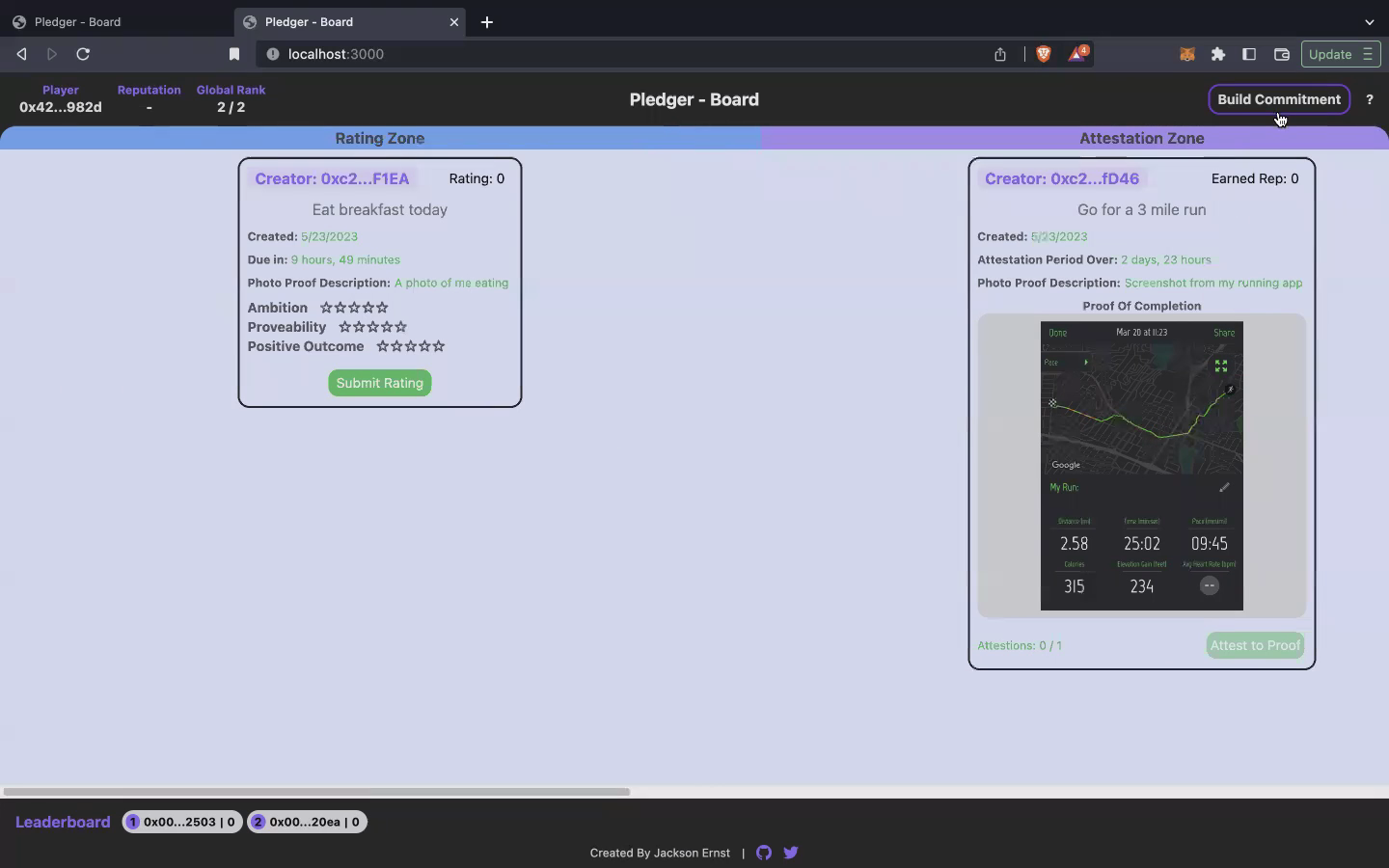Viewport: 1389px width, 868px height.
Task: Click the Rating: 0 text
Action: tap(477, 178)
